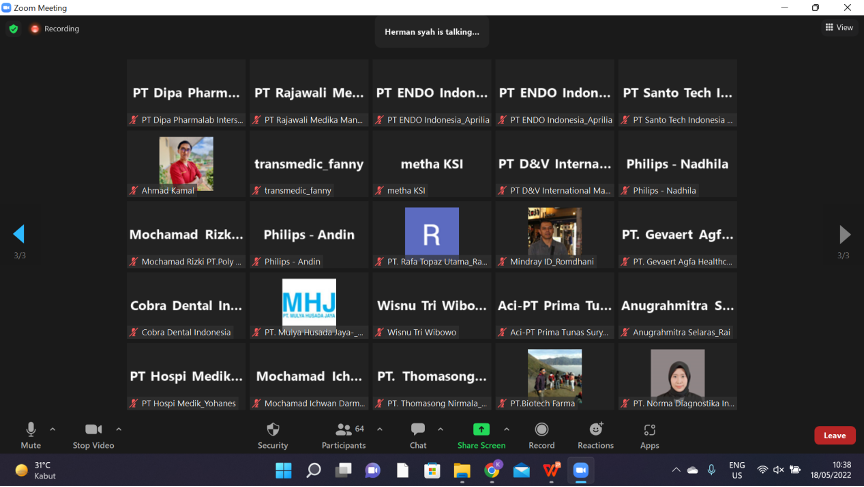This screenshot has width=864, height=487.
Task: Select the PT Hospi Medik_Yohanes tile
Action: click(x=186, y=376)
